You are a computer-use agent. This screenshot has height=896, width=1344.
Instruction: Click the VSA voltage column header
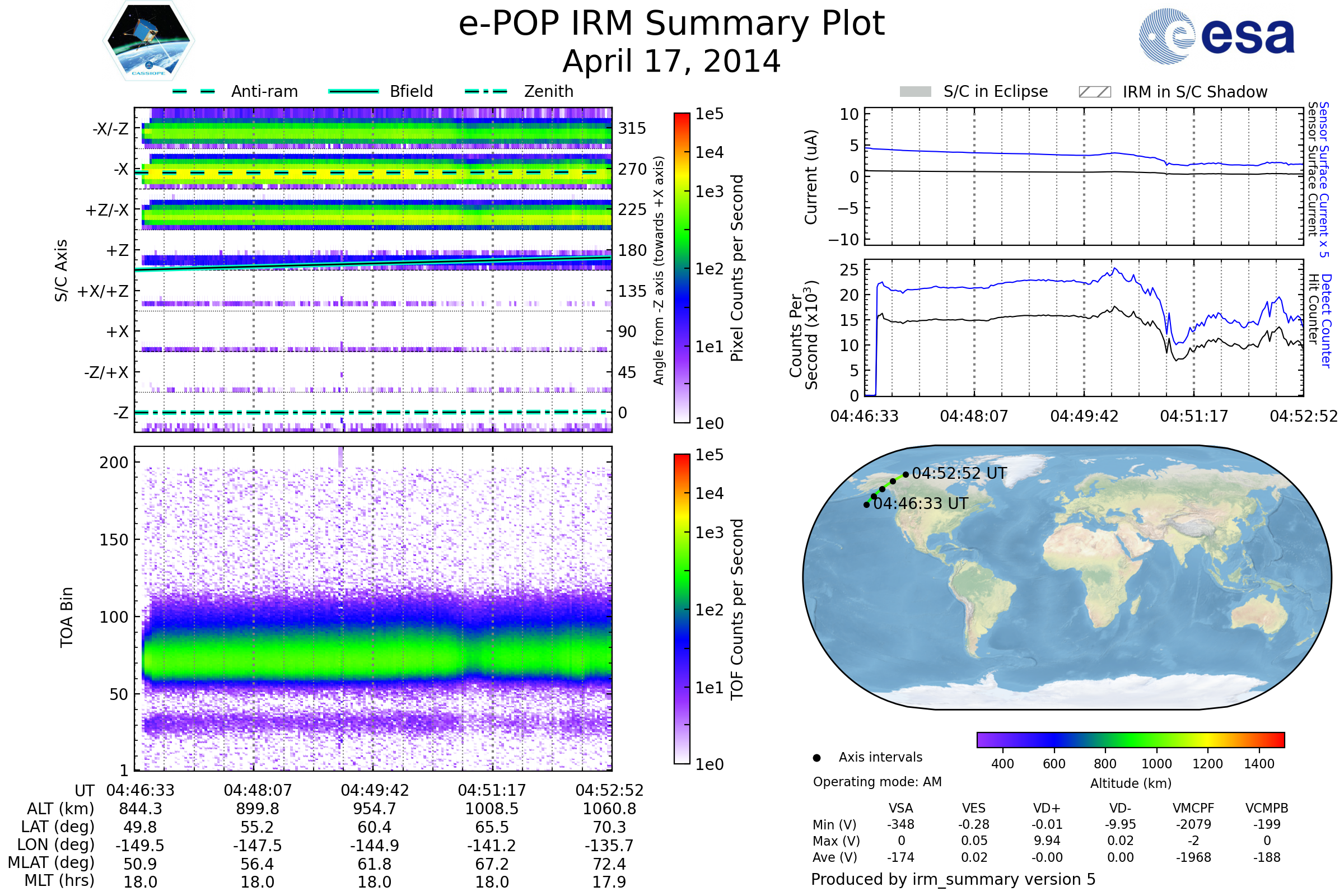(900, 808)
